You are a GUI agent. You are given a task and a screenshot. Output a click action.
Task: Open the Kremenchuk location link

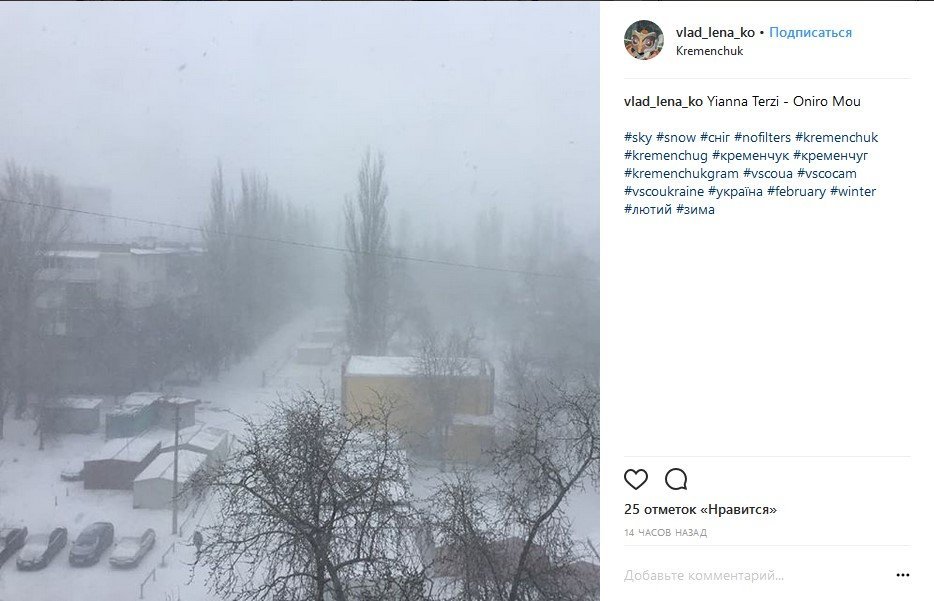pyautogui.click(x=709, y=51)
